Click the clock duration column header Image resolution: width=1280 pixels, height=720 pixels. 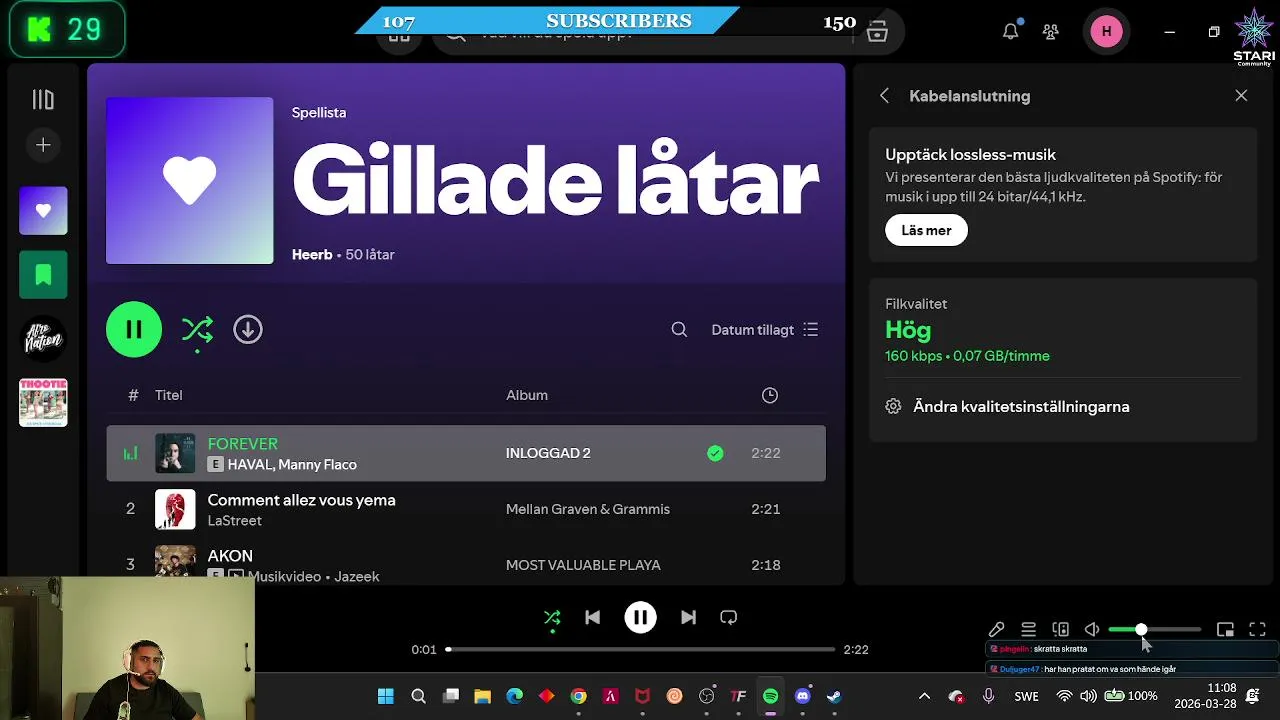point(770,395)
